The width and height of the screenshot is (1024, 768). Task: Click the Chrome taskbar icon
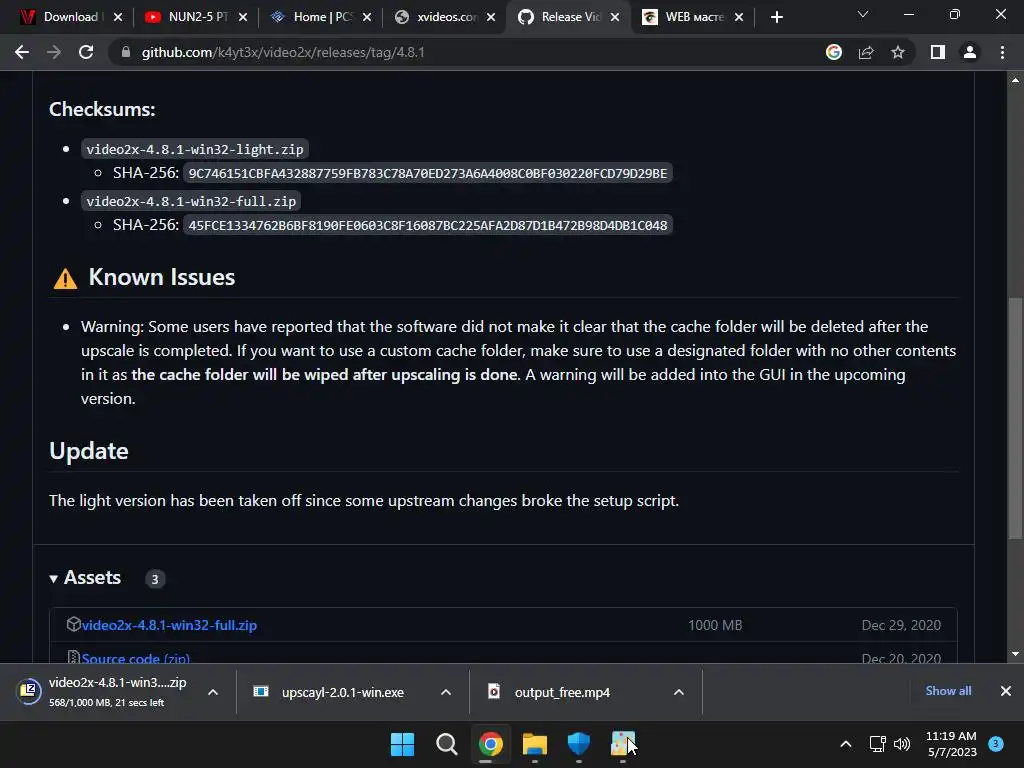click(x=490, y=744)
